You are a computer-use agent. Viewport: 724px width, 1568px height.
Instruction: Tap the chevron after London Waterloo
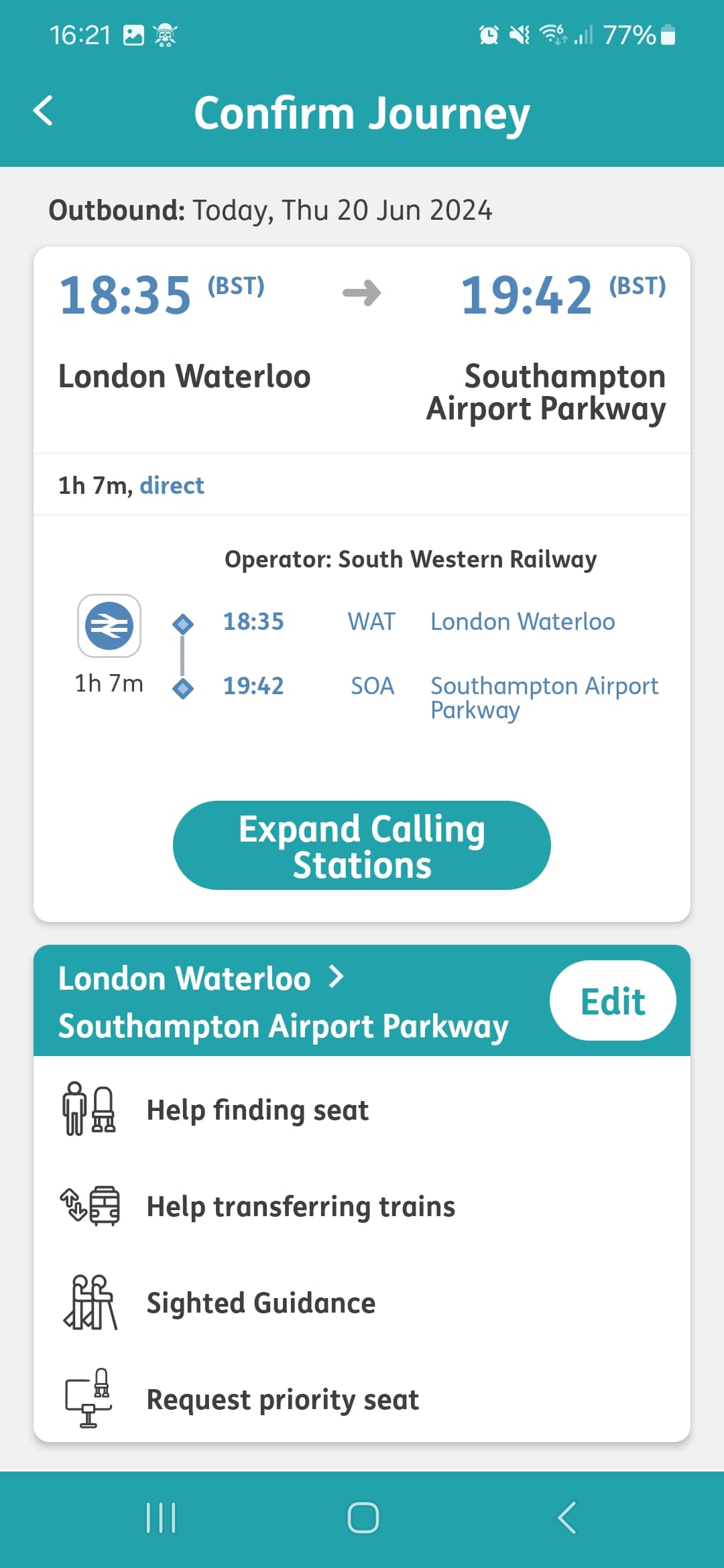pyautogui.click(x=337, y=978)
